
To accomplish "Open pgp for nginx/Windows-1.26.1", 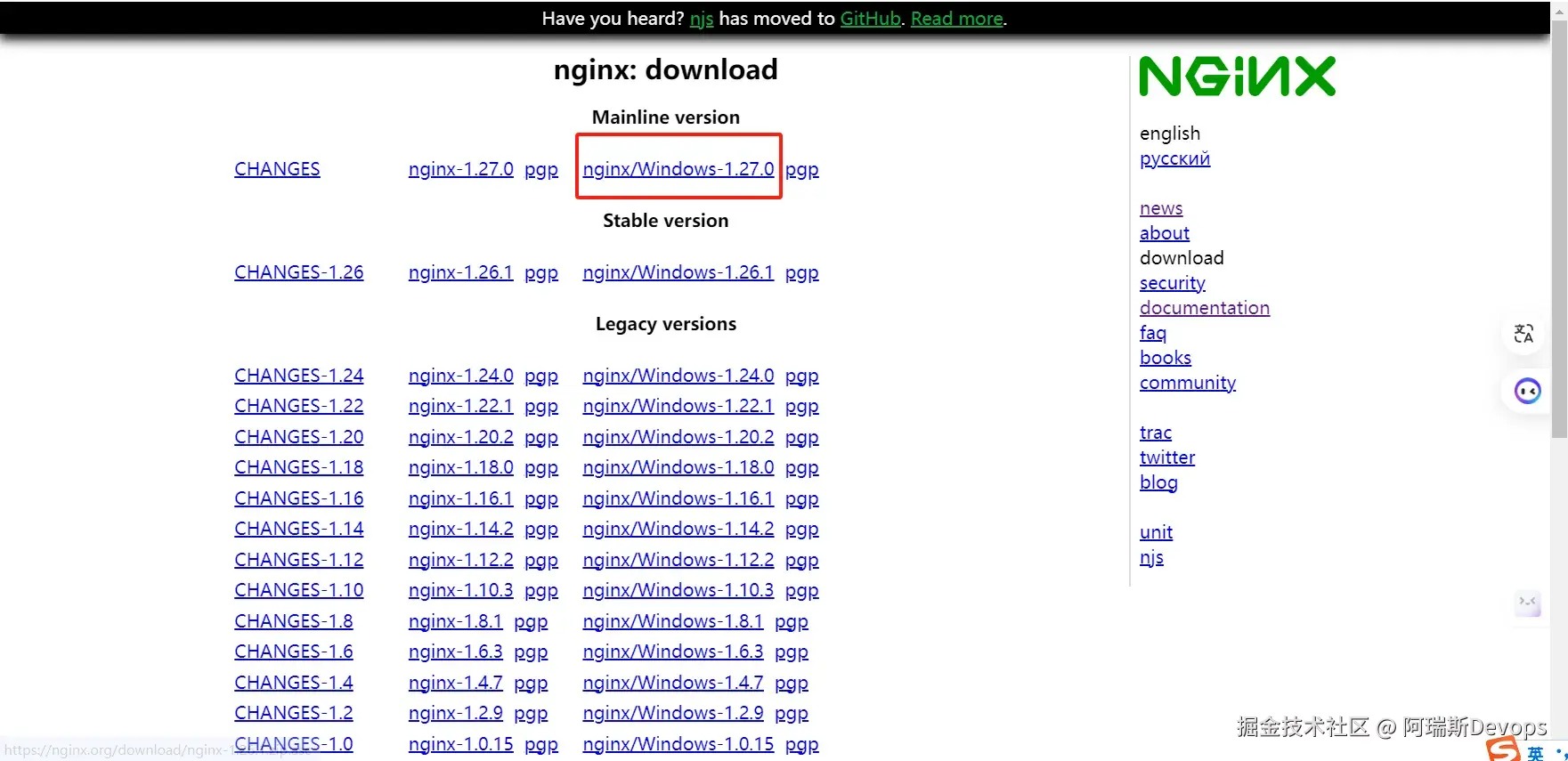I will tap(802, 273).
